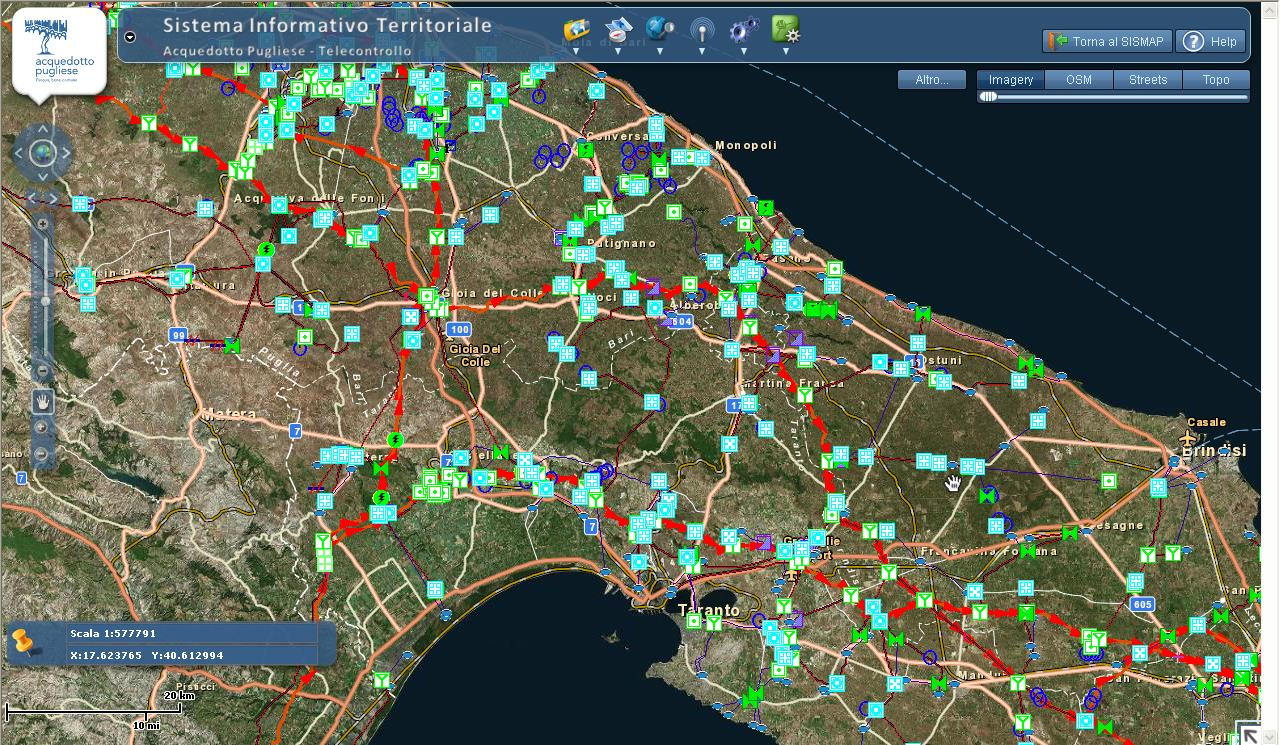
Task: Click the Matera map label
Action: coord(229,413)
